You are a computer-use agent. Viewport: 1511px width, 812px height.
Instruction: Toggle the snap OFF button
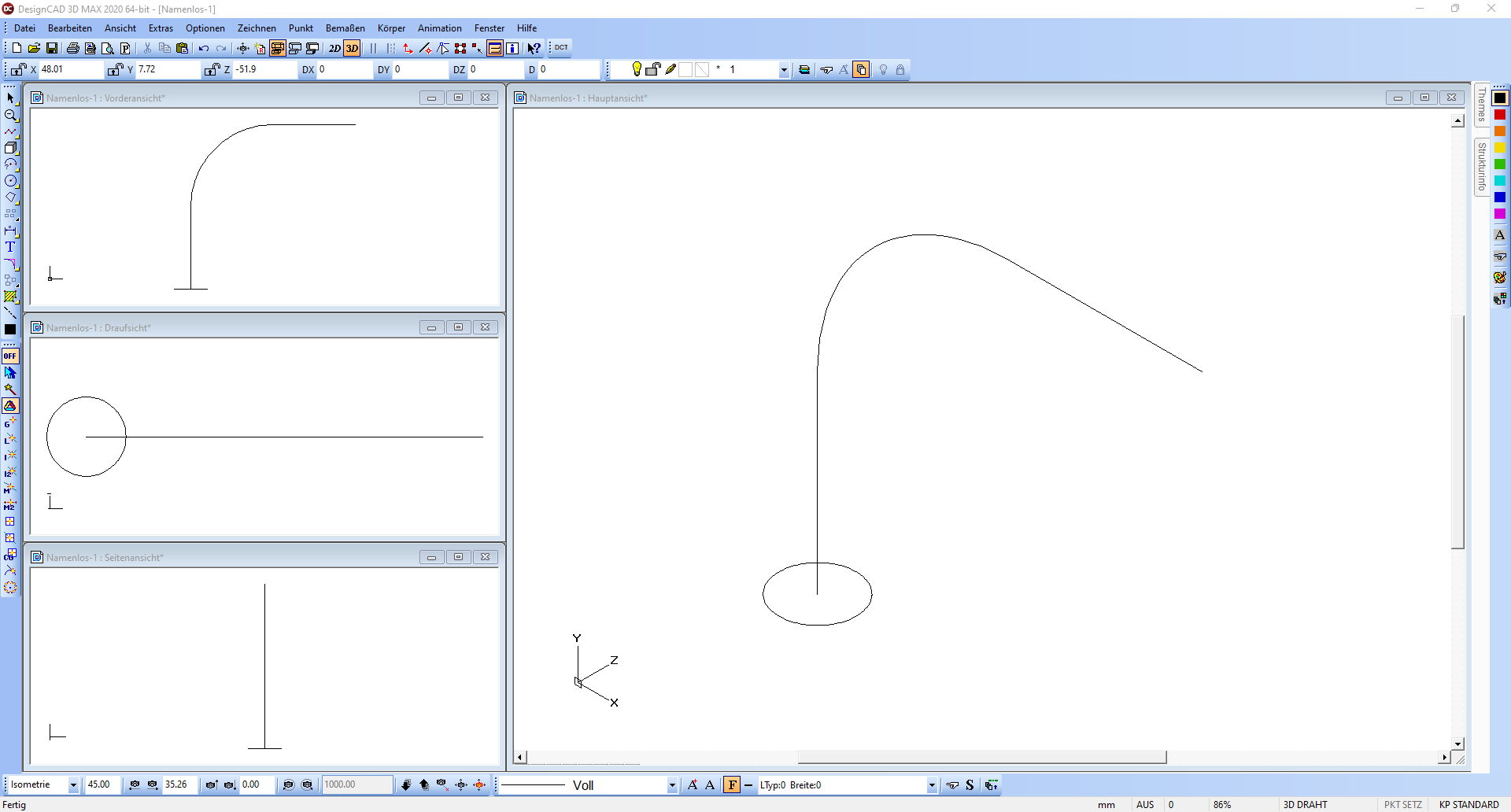click(10, 356)
